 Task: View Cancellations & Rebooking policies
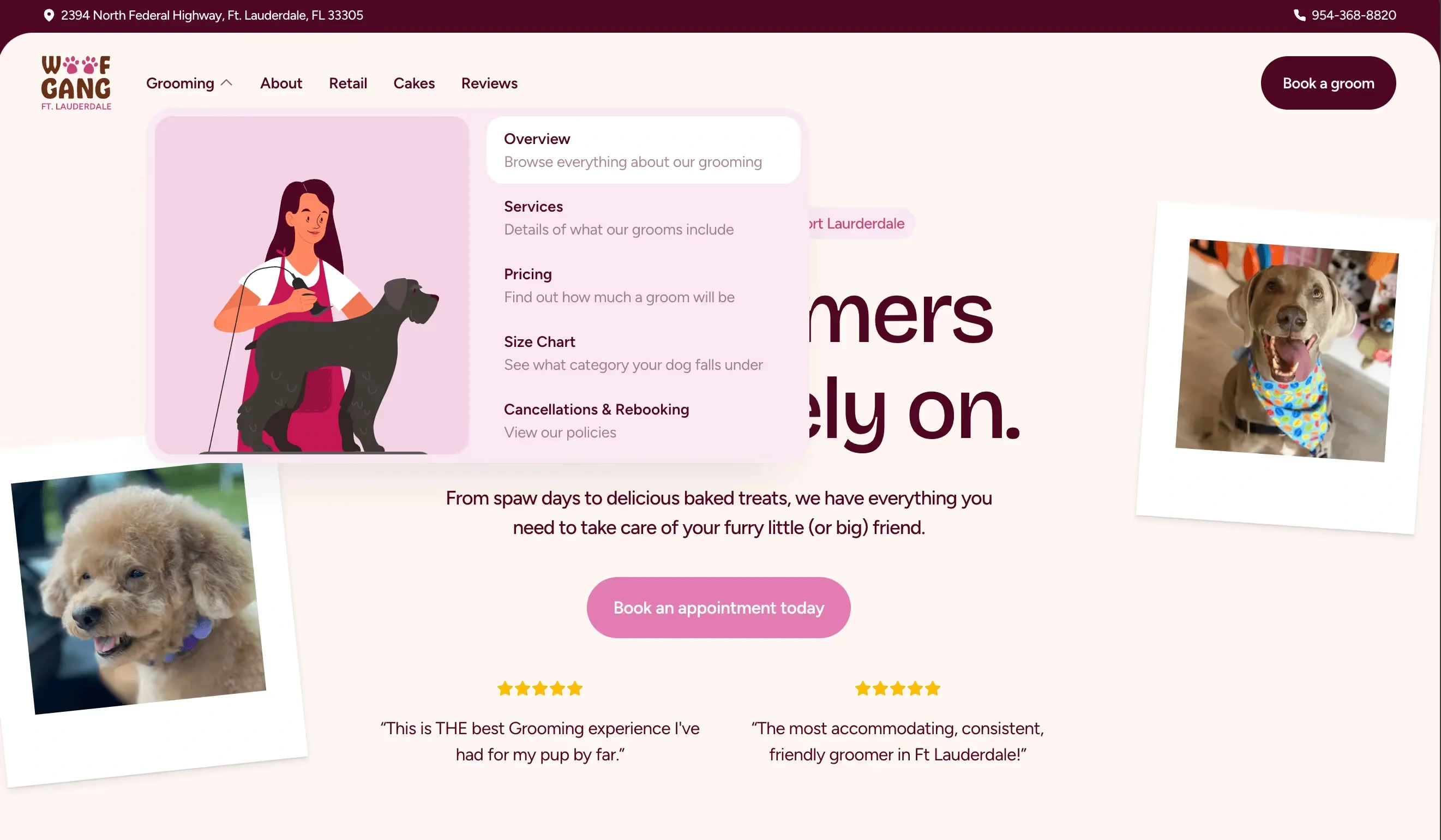(x=643, y=421)
